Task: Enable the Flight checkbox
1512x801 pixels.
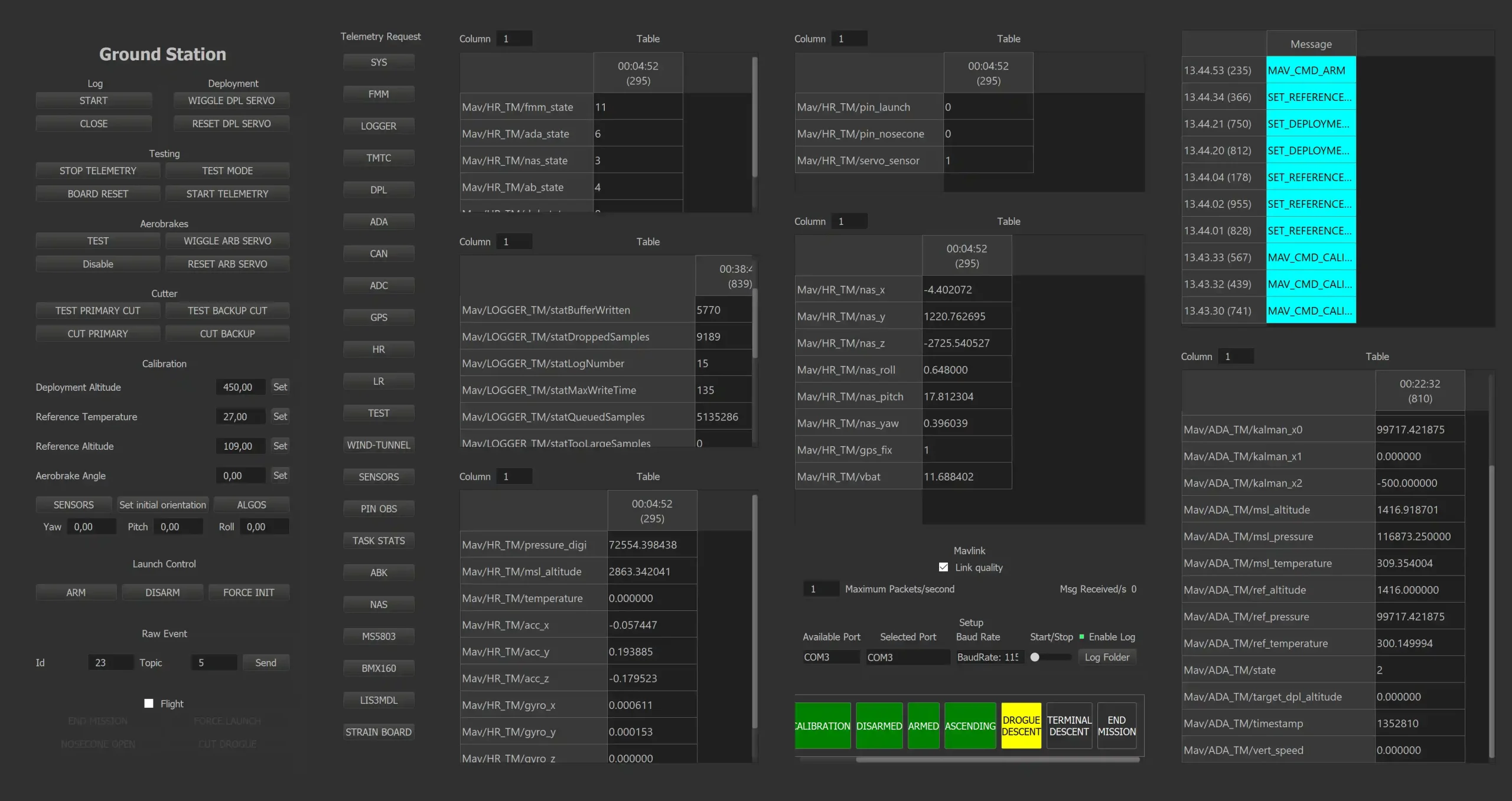Action: (149, 704)
